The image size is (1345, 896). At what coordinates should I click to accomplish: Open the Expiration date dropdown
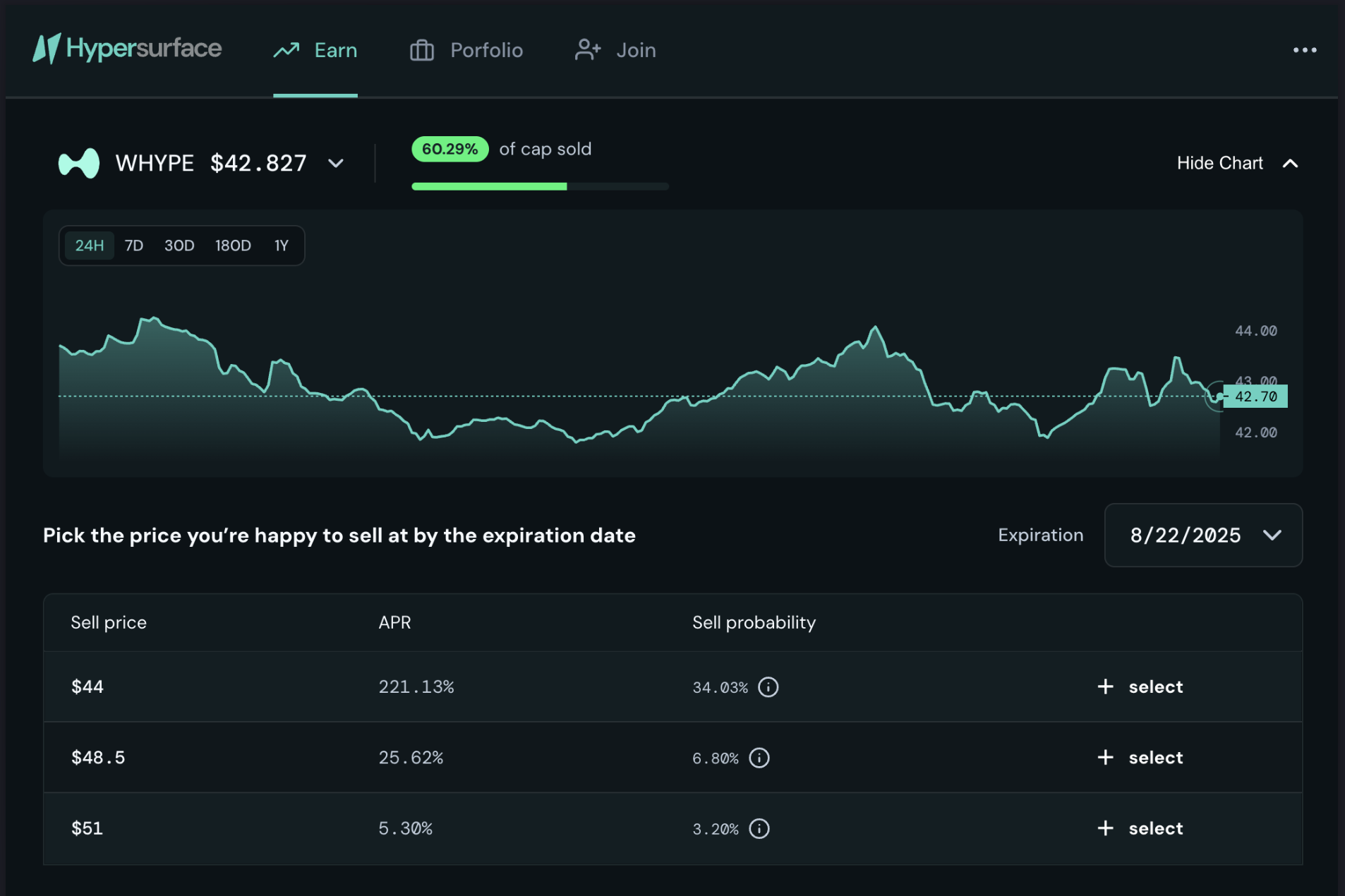click(x=1203, y=535)
